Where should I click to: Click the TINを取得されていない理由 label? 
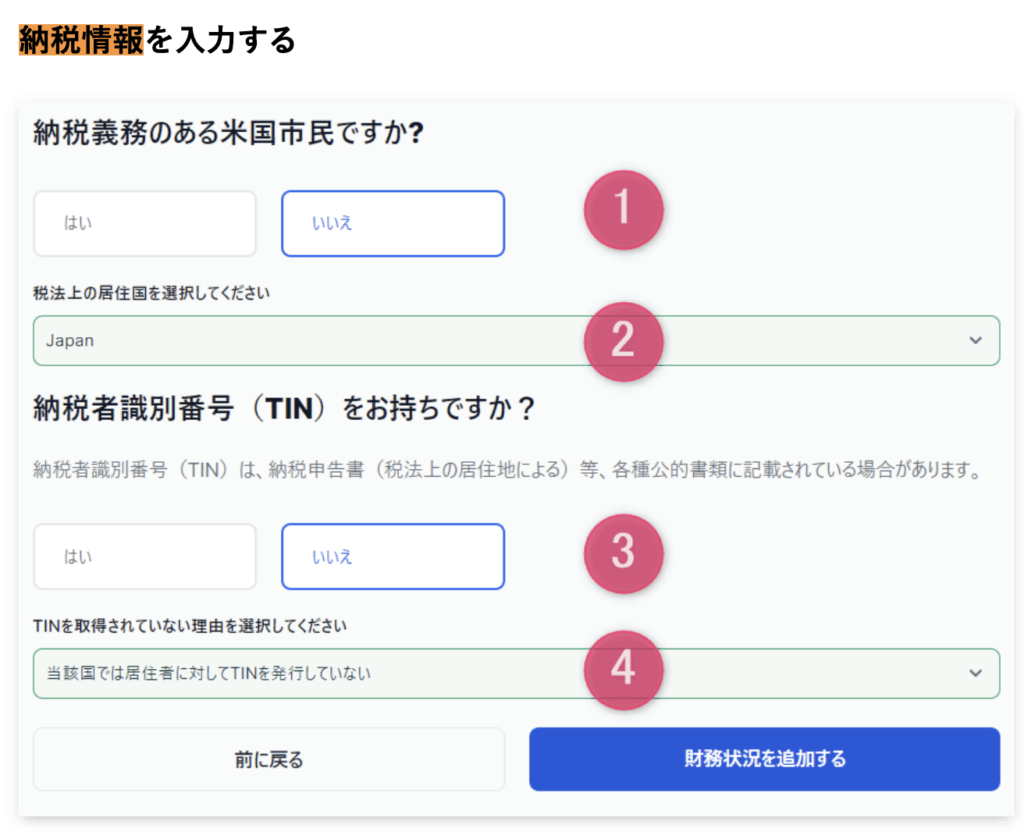point(190,626)
